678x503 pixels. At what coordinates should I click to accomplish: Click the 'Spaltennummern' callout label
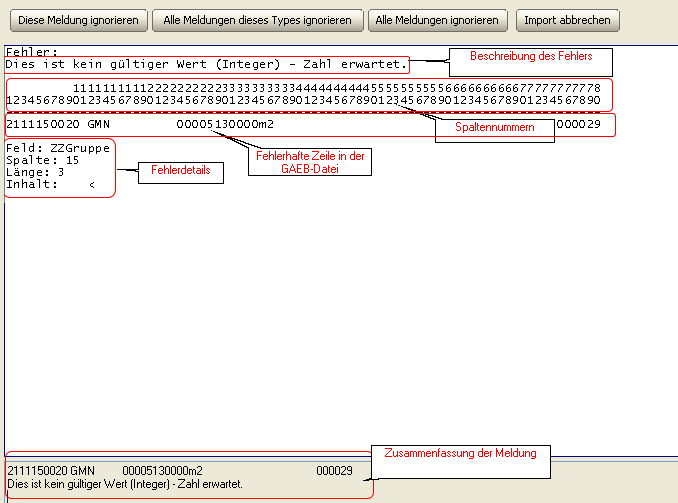(x=495, y=127)
